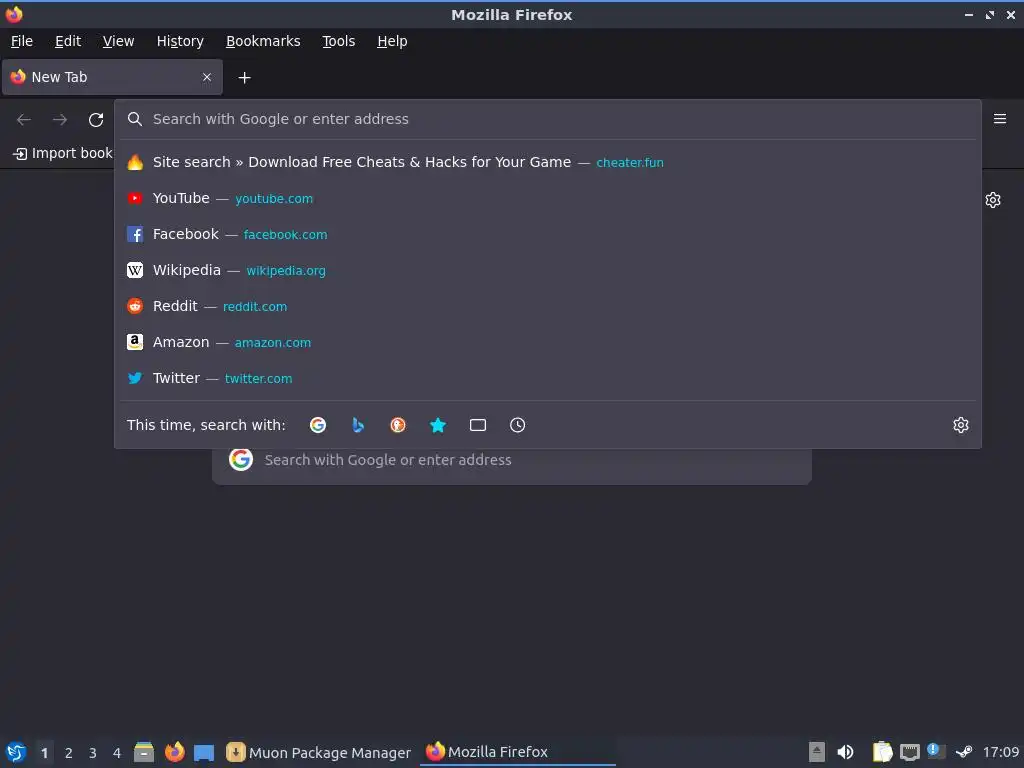The image size is (1024, 768).
Task: Open the Help menu
Action: point(392,41)
